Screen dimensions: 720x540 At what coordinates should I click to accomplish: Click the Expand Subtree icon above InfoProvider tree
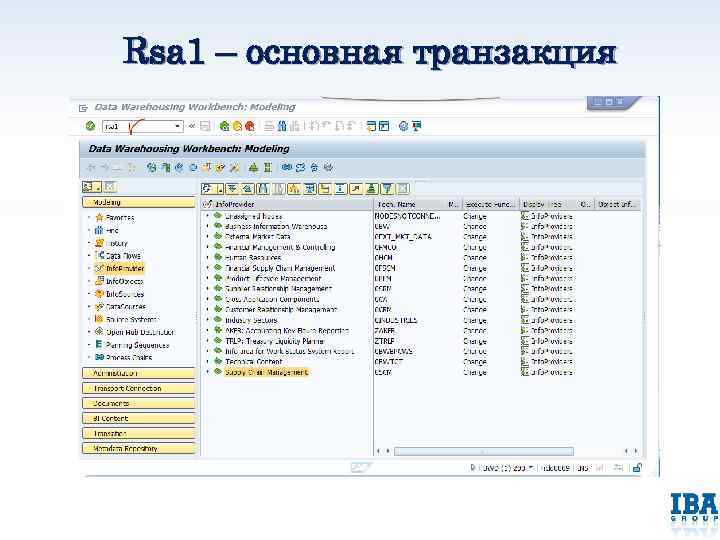[232, 188]
